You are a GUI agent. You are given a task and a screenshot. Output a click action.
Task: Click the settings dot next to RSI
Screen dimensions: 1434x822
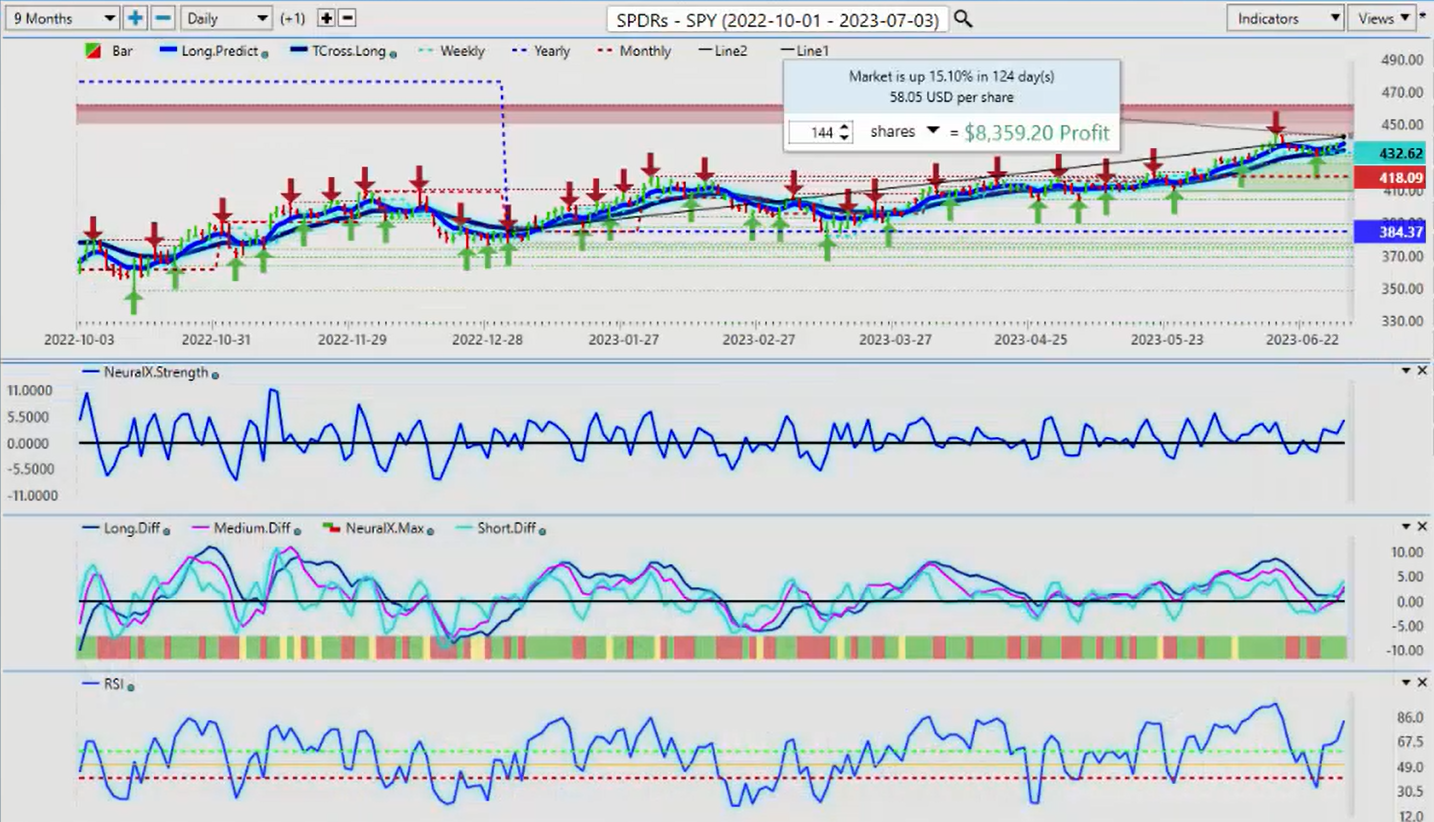131,687
